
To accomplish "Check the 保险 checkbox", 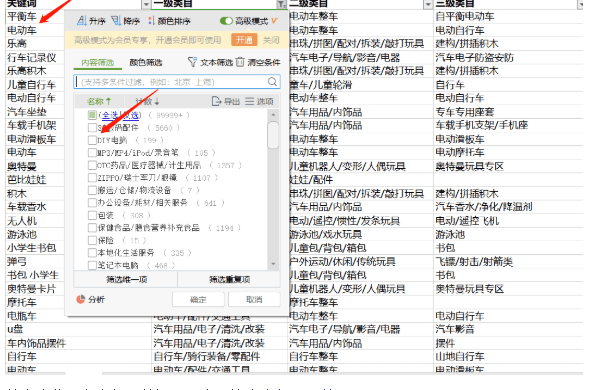I will 92,240.
